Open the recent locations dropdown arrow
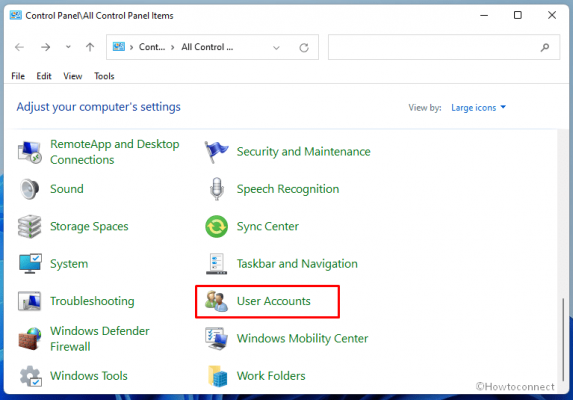The width and height of the screenshot is (573, 400). (68, 47)
